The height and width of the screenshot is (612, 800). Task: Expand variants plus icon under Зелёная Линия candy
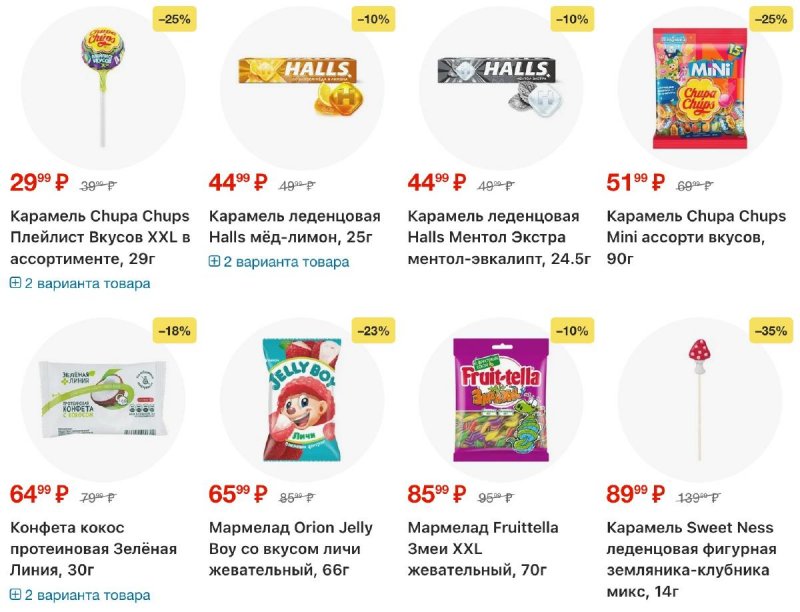pyautogui.click(x=15, y=595)
